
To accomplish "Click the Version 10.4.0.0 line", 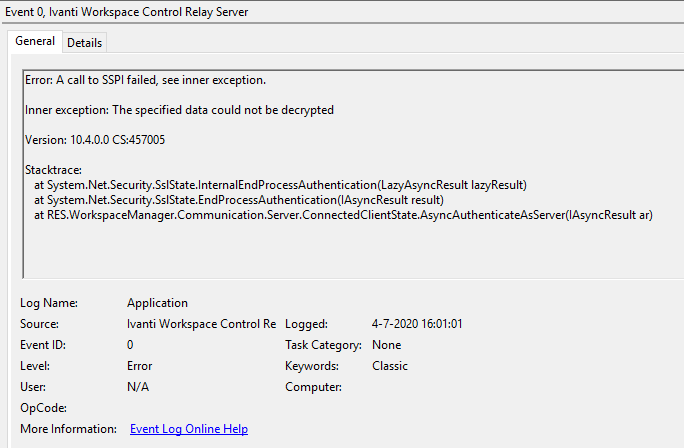I will click(x=95, y=139).
